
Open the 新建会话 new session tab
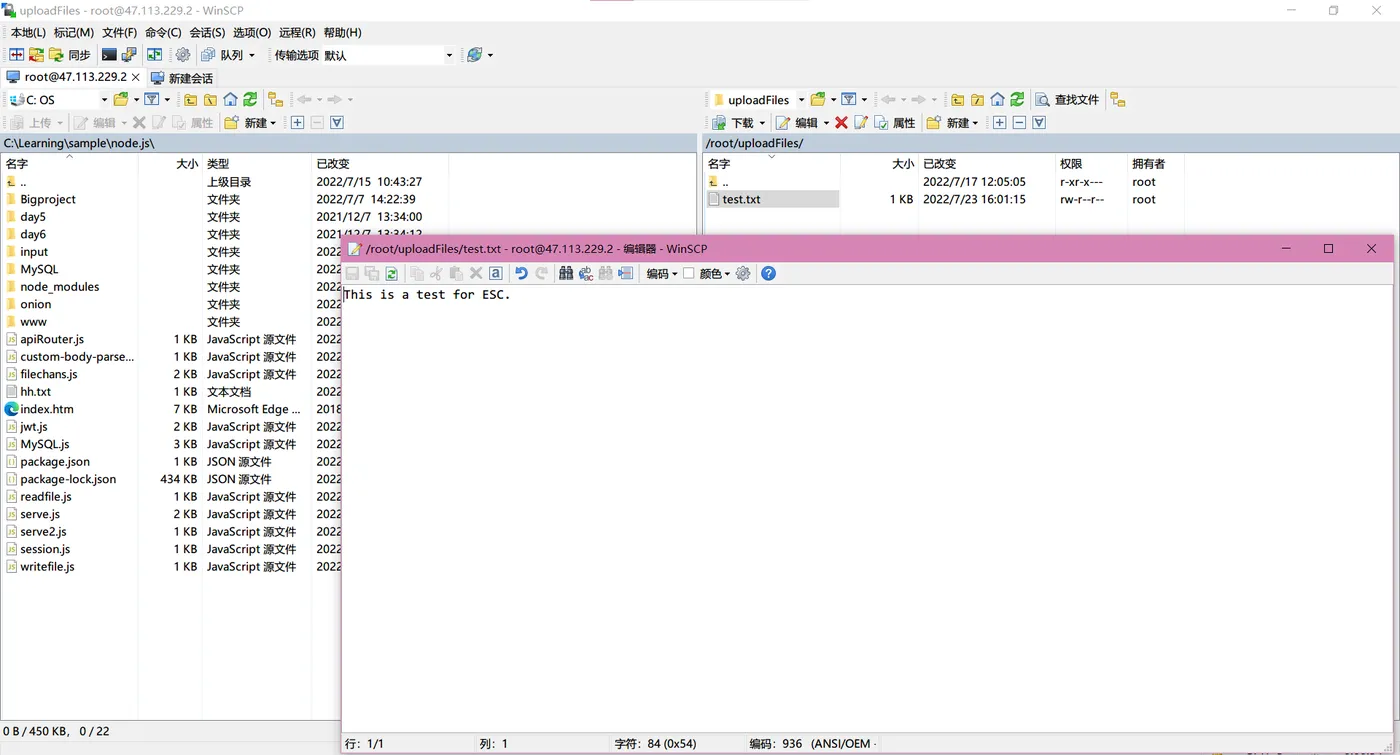182,77
